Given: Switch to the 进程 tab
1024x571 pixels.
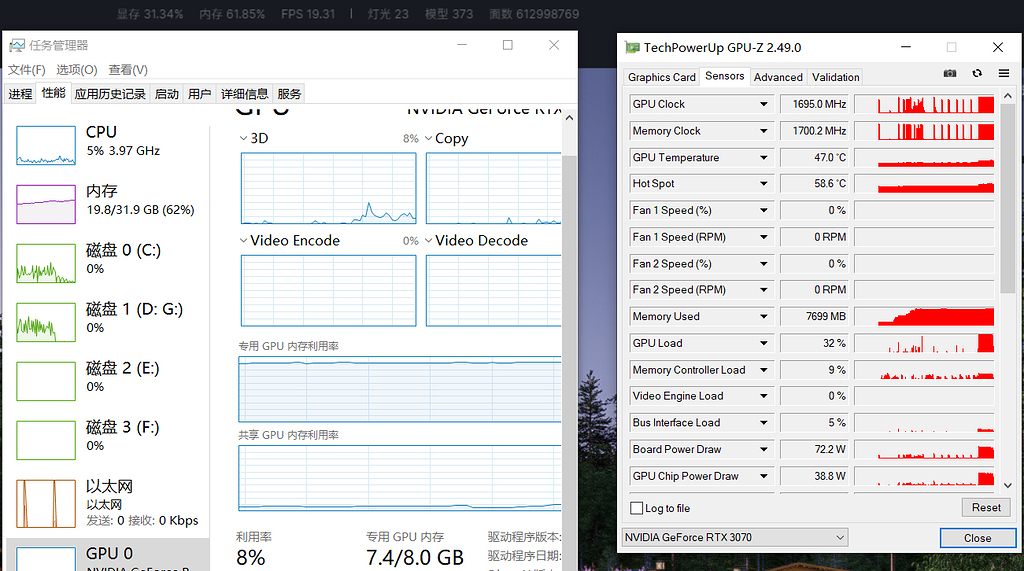Looking at the screenshot, I should click(20, 94).
